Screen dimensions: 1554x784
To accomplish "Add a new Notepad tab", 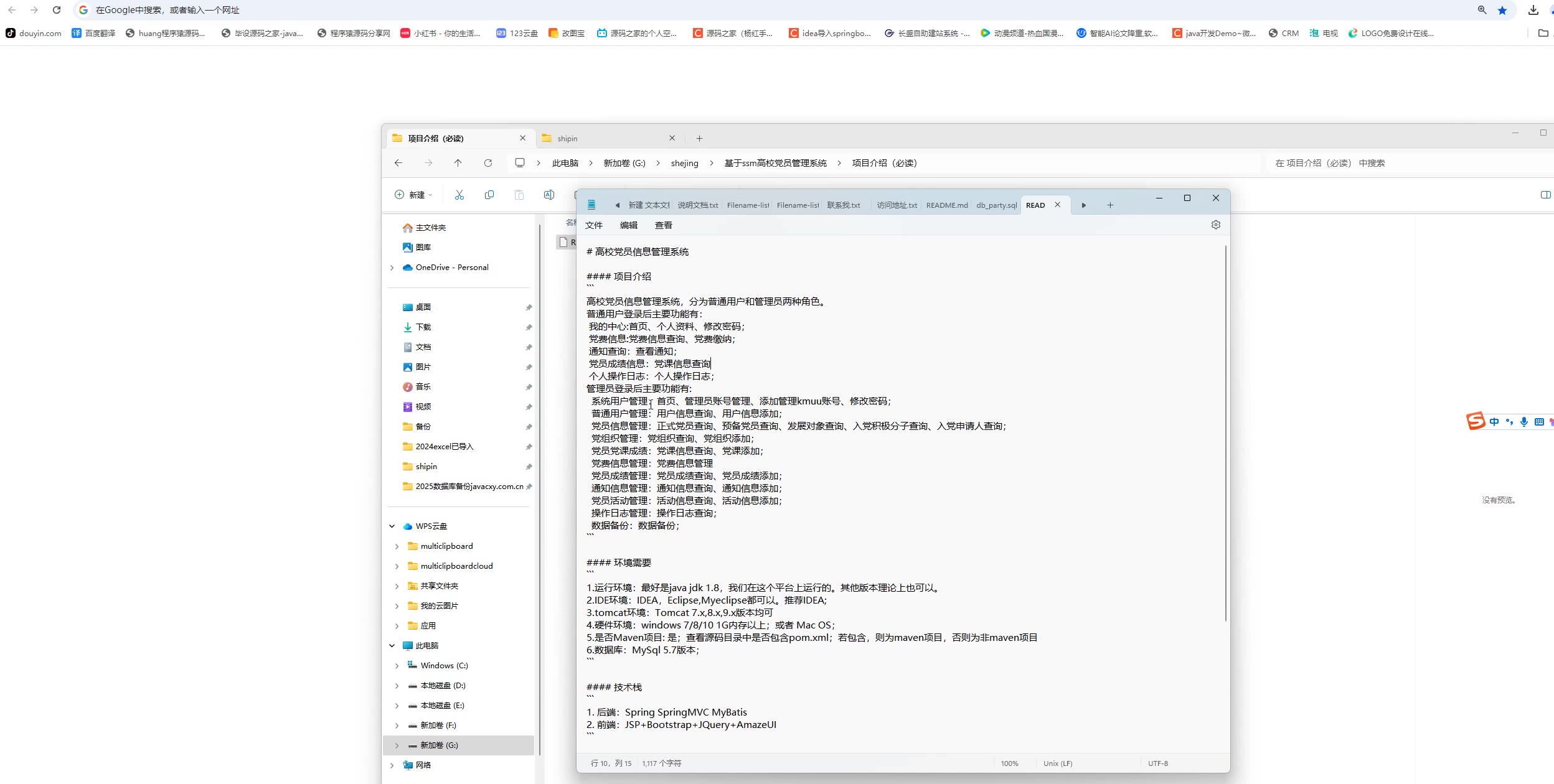I will (x=1110, y=205).
